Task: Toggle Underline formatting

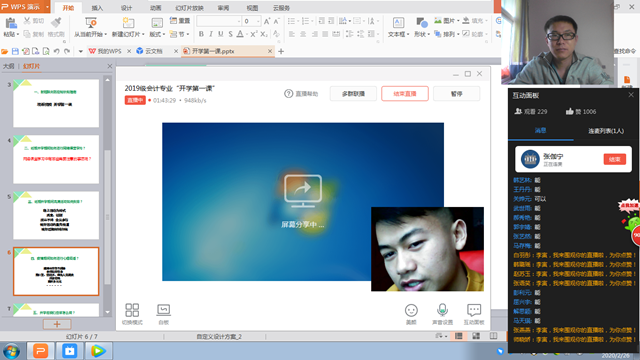Action: click(221, 34)
